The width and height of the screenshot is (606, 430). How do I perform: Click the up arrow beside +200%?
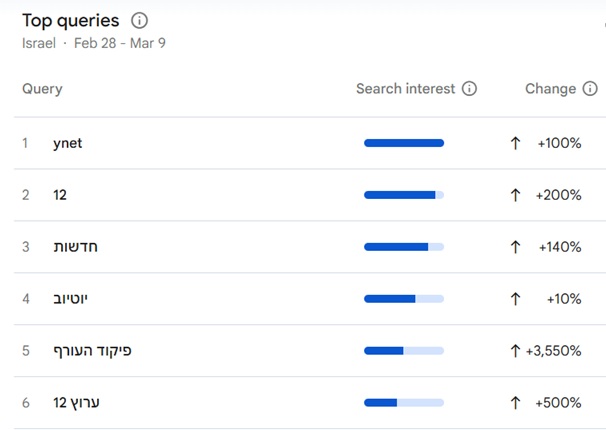[x=516, y=195]
